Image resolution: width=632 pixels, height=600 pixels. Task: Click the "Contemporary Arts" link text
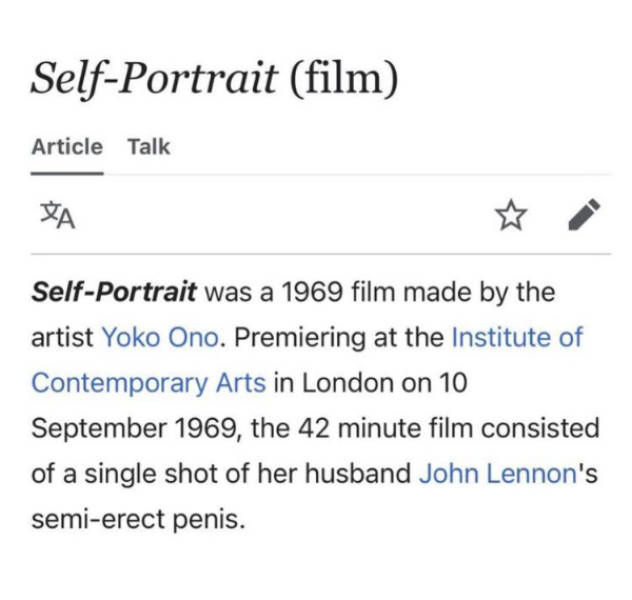(x=149, y=383)
